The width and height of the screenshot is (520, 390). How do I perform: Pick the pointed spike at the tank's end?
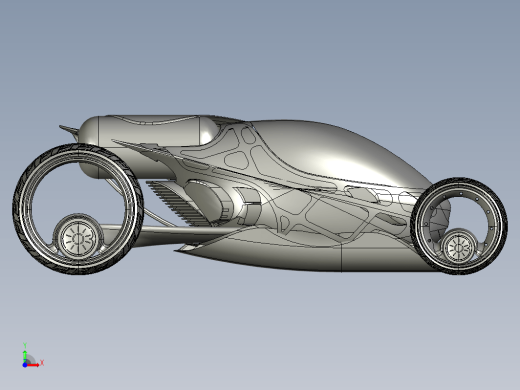tap(69, 131)
